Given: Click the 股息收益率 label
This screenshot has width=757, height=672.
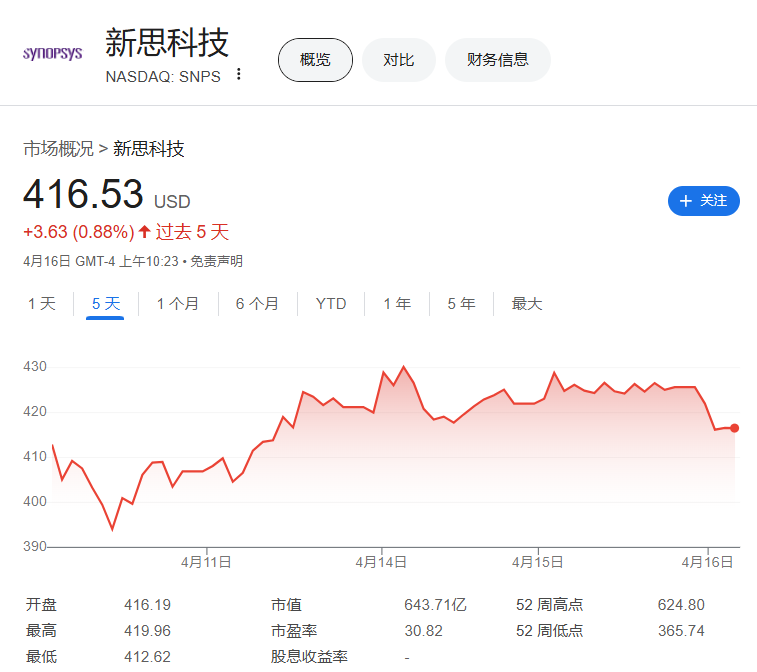Looking at the screenshot, I should 309,657.
